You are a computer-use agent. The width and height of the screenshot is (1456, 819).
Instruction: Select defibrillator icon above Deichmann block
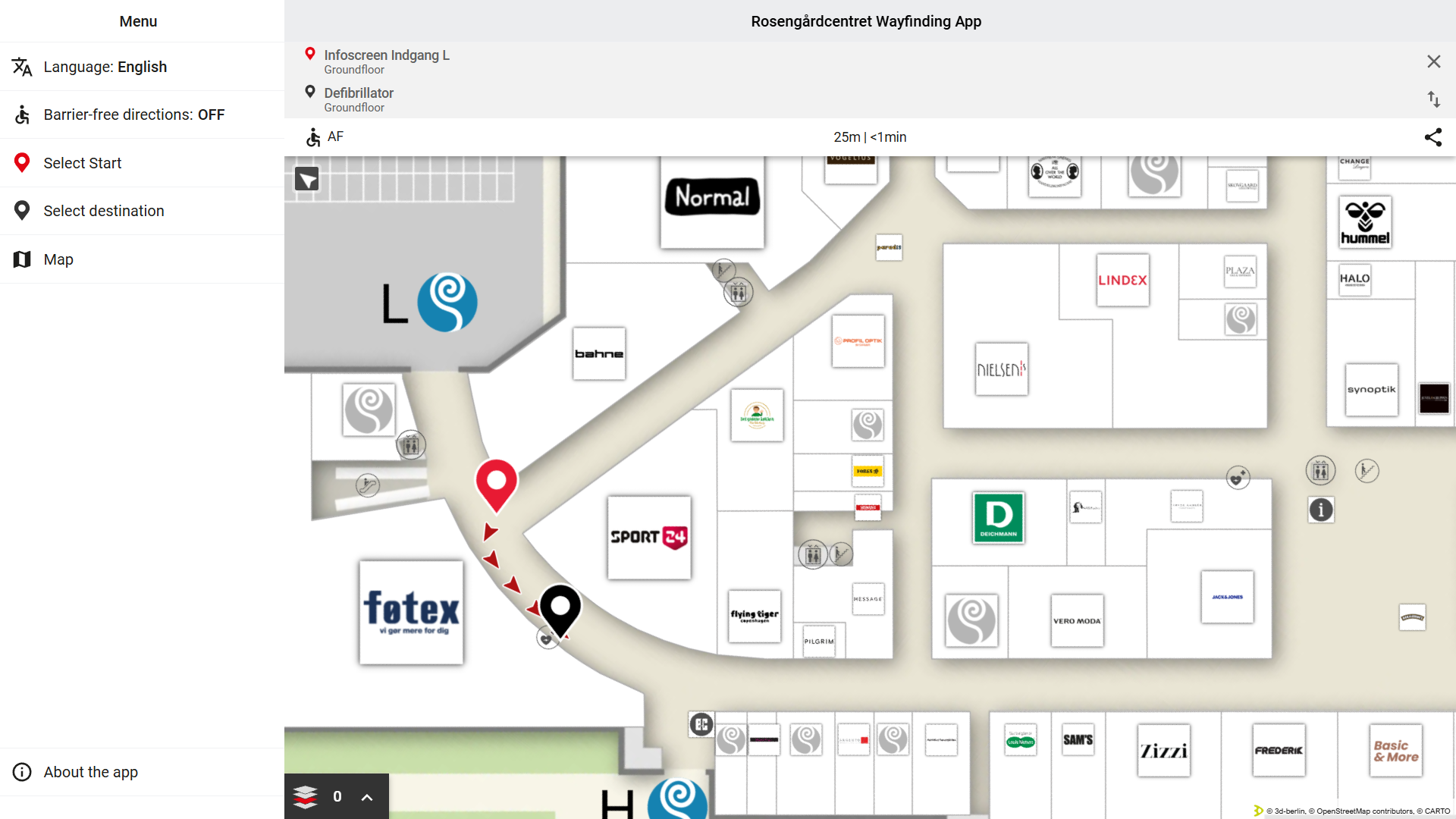(1238, 477)
